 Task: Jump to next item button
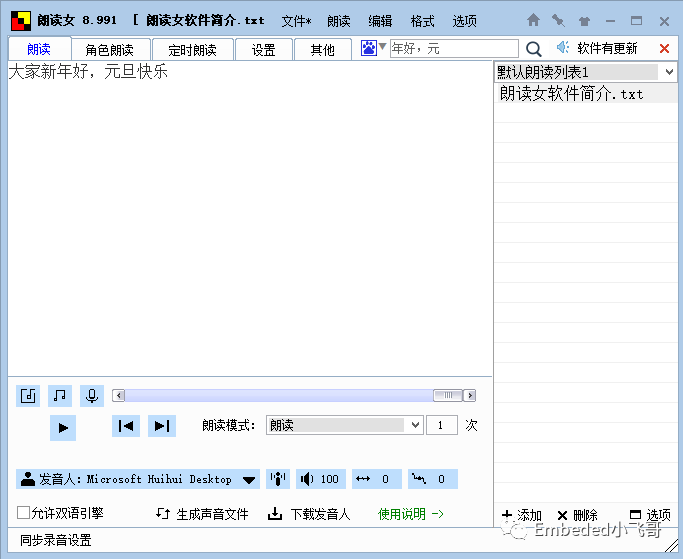(x=162, y=426)
